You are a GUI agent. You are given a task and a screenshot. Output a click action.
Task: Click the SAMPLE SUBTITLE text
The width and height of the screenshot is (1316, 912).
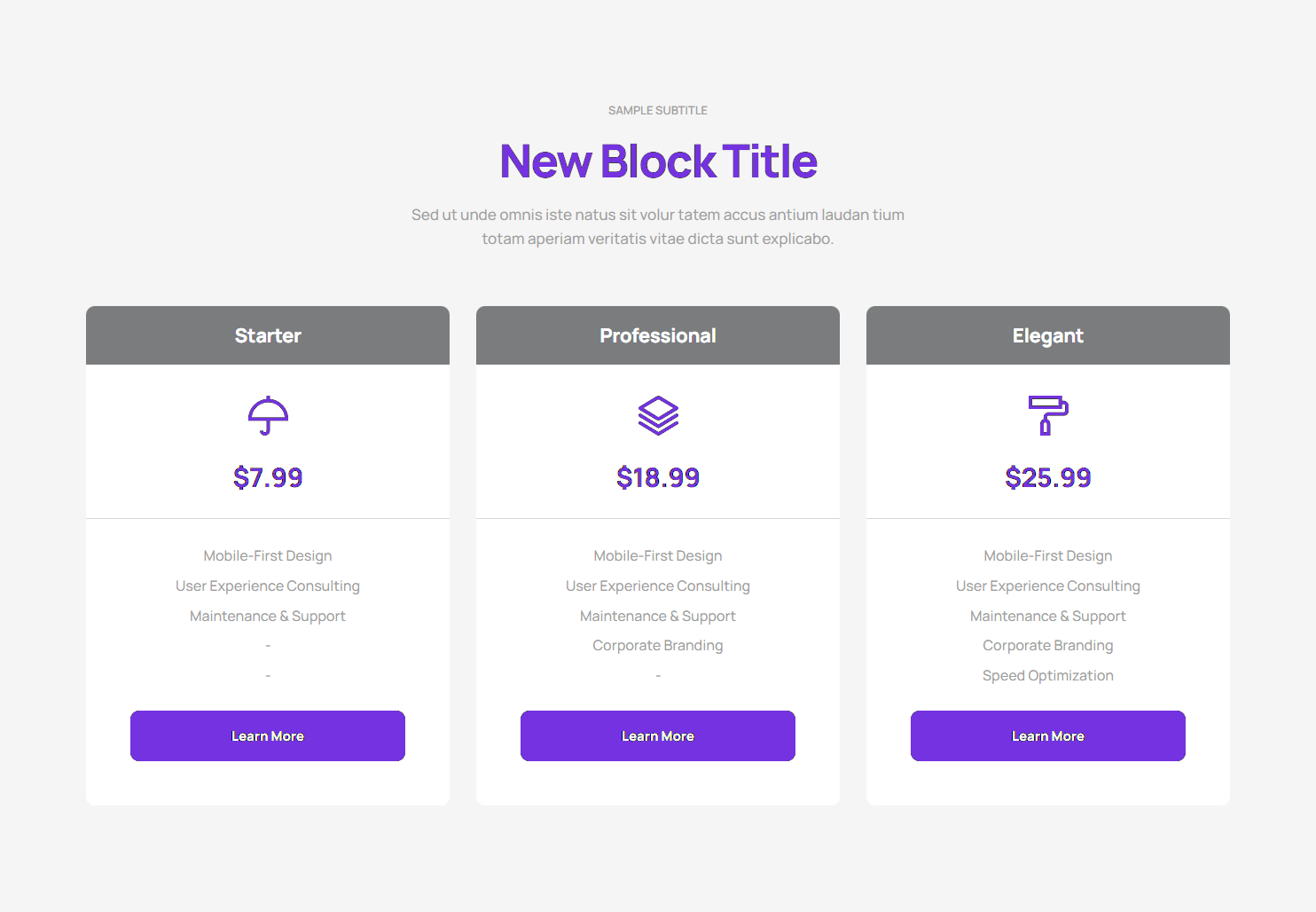point(658,110)
